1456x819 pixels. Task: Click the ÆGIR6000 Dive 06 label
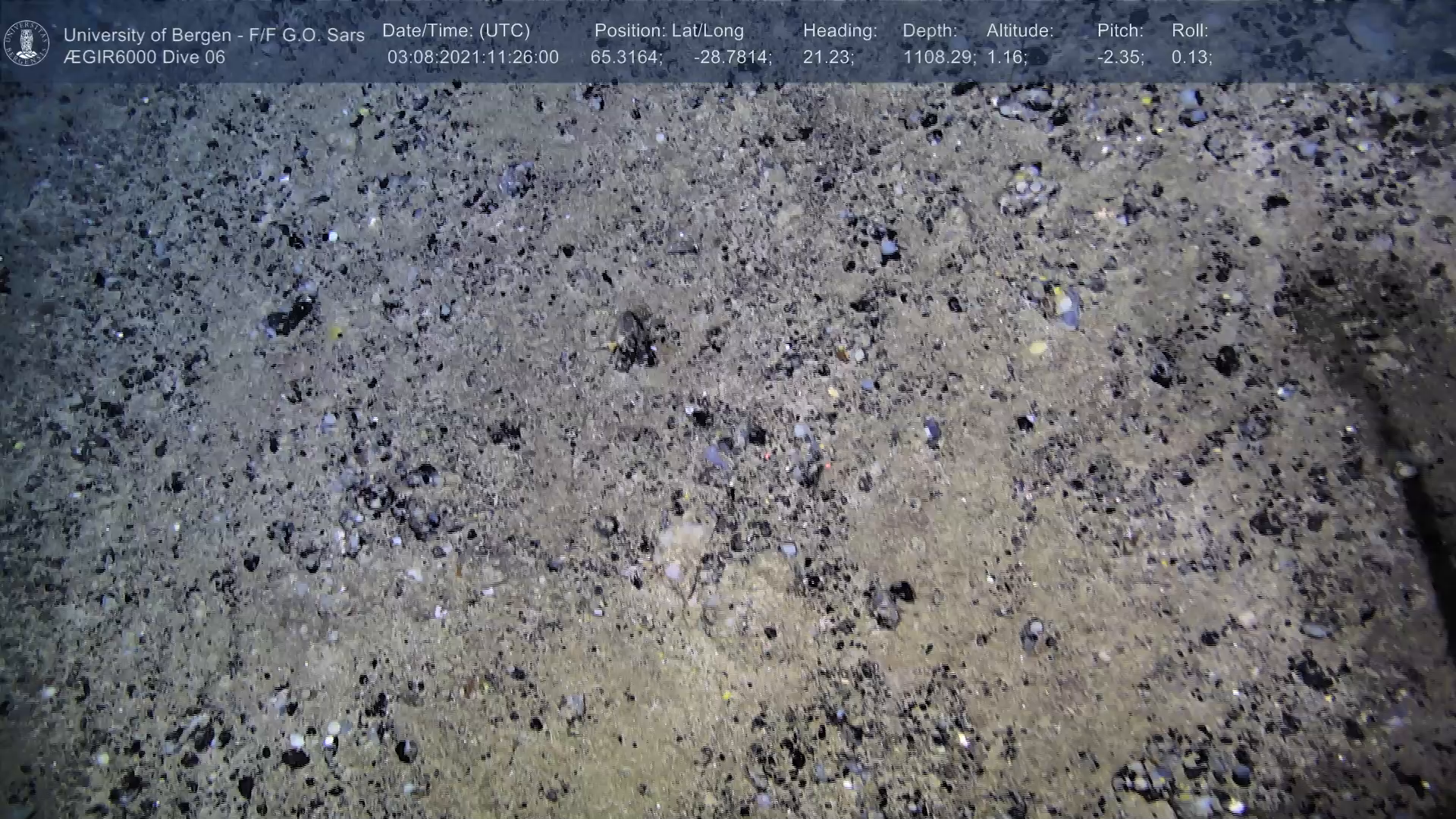point(144,58)
